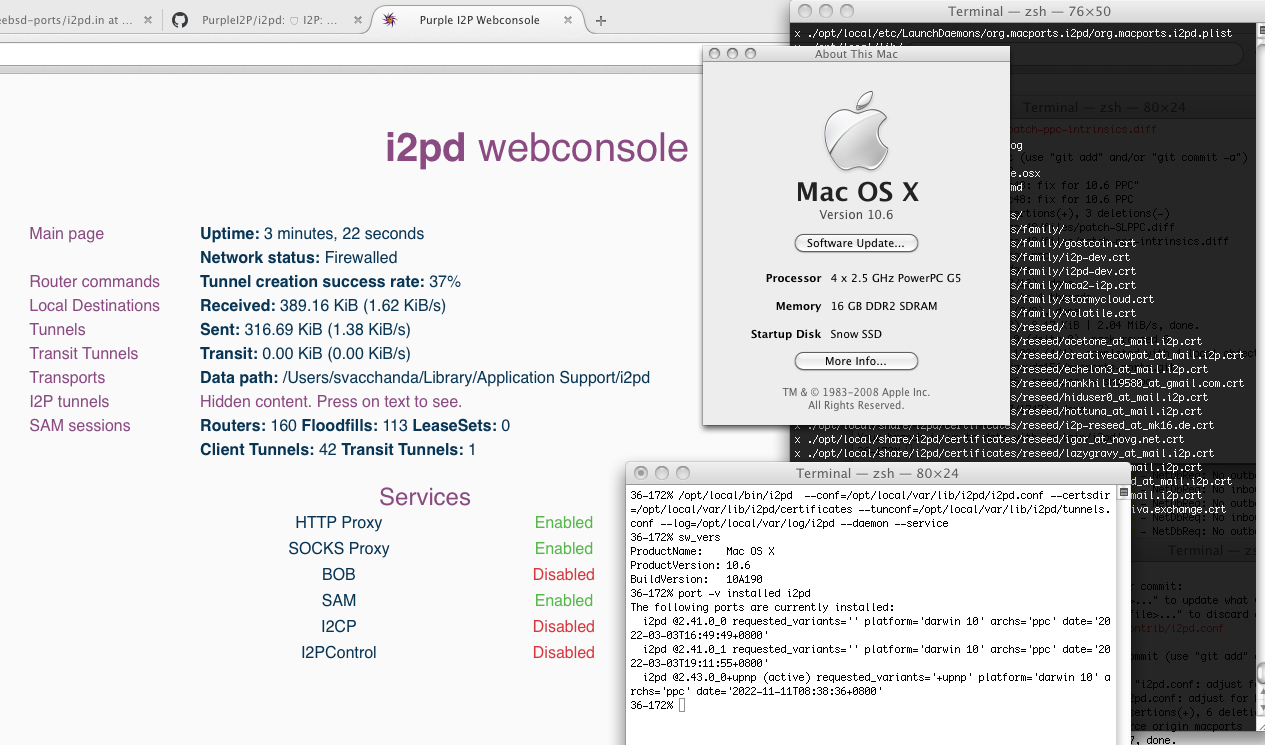This screenshot has height=745, width=1265.
Task: Click the I2PControl service entry
Action: tap(338, 652)
